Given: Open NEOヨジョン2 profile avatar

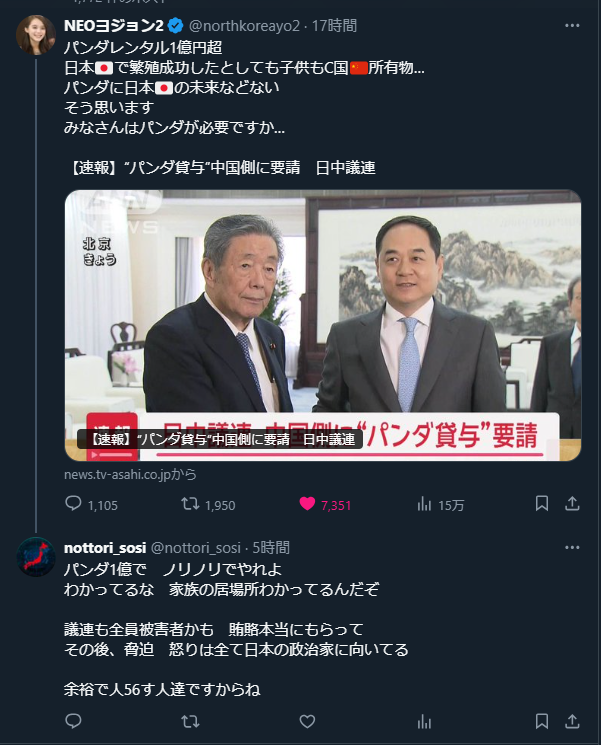Looking at the screenshot, I should click(36, 35).
